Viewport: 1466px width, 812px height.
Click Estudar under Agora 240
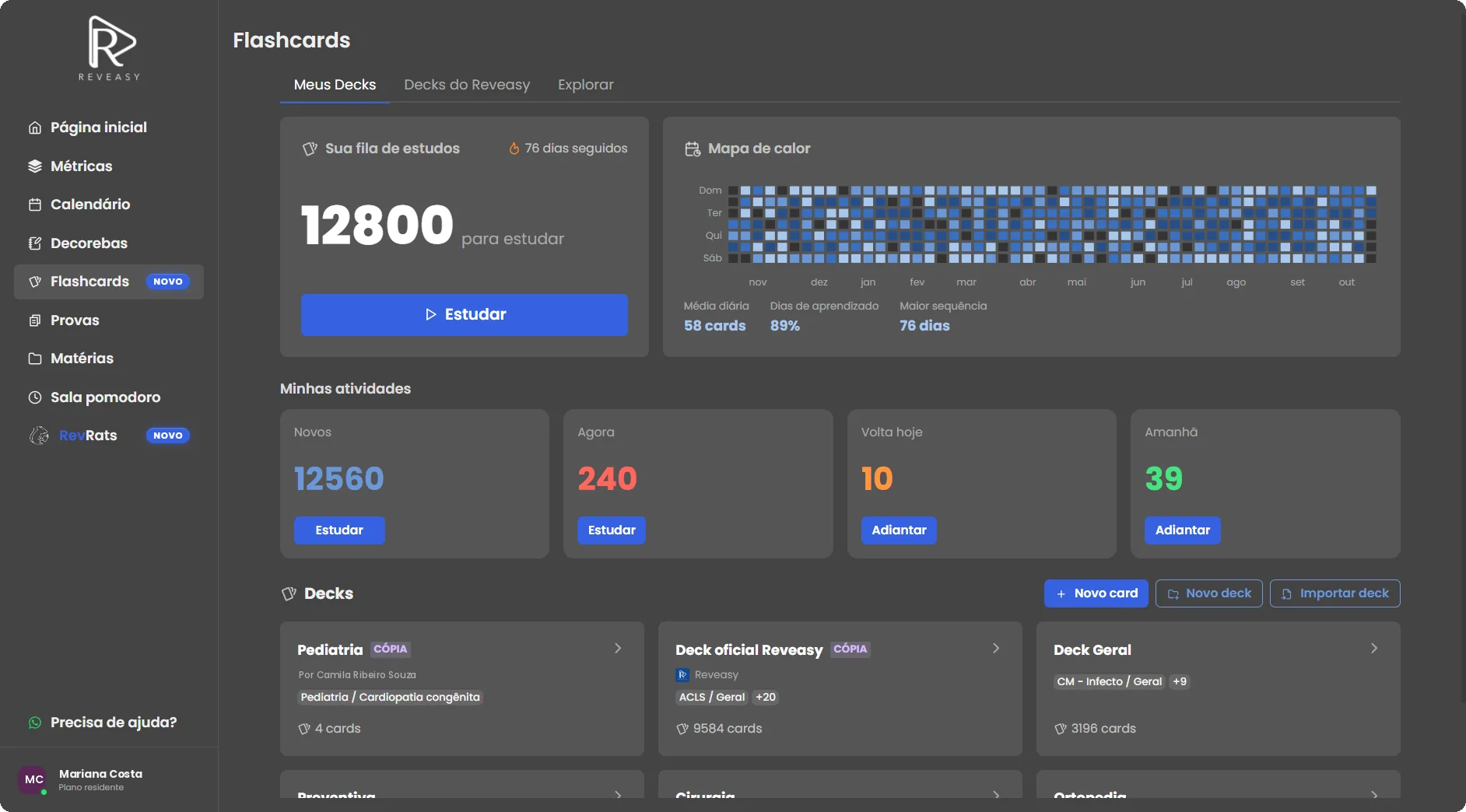click(x=612, y=530)
